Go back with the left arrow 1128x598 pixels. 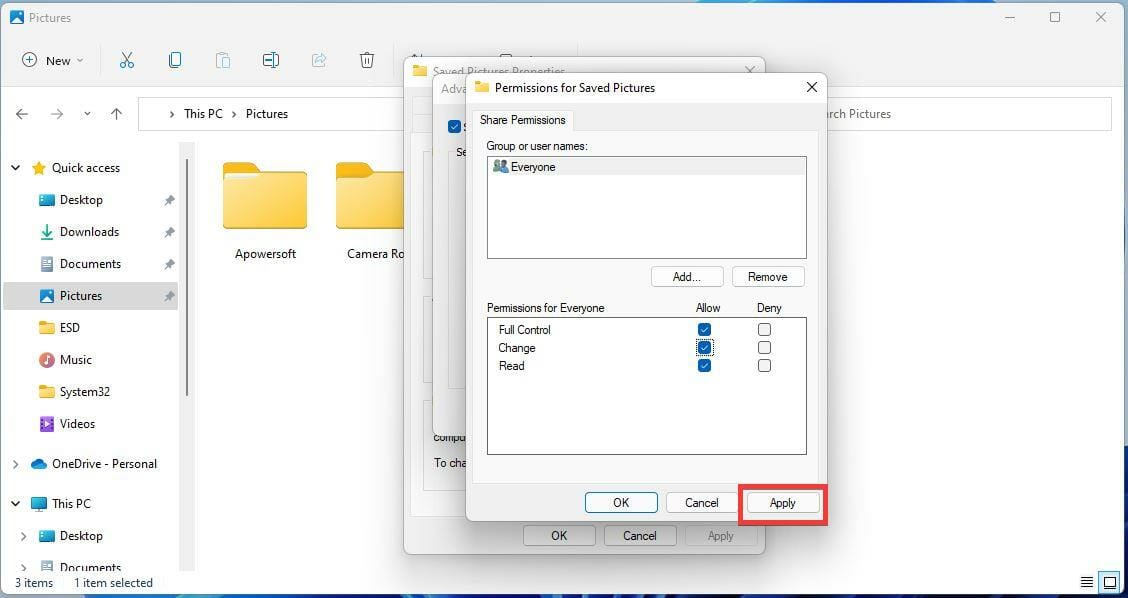pyautogui.click(x=22, y=114)
